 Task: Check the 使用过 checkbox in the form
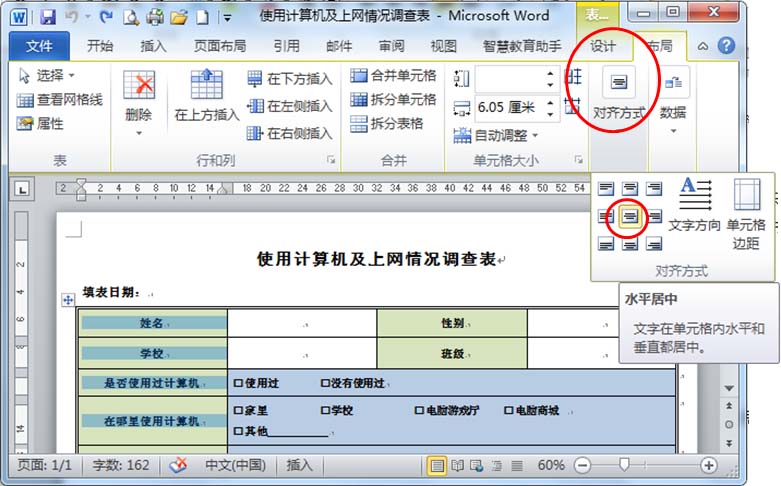point(238,383)
